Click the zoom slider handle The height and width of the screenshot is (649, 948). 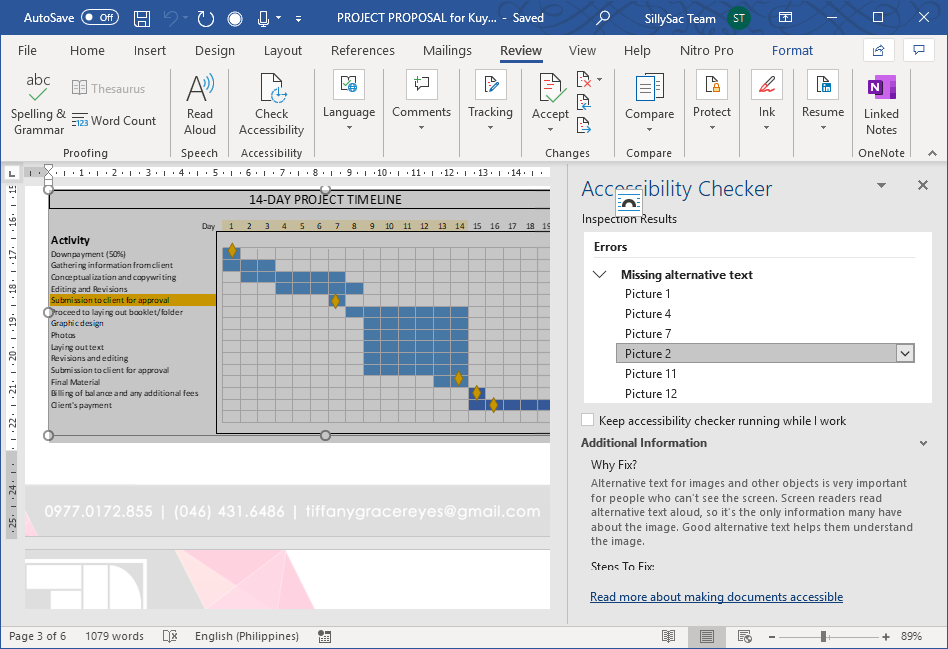pos(823,636)
